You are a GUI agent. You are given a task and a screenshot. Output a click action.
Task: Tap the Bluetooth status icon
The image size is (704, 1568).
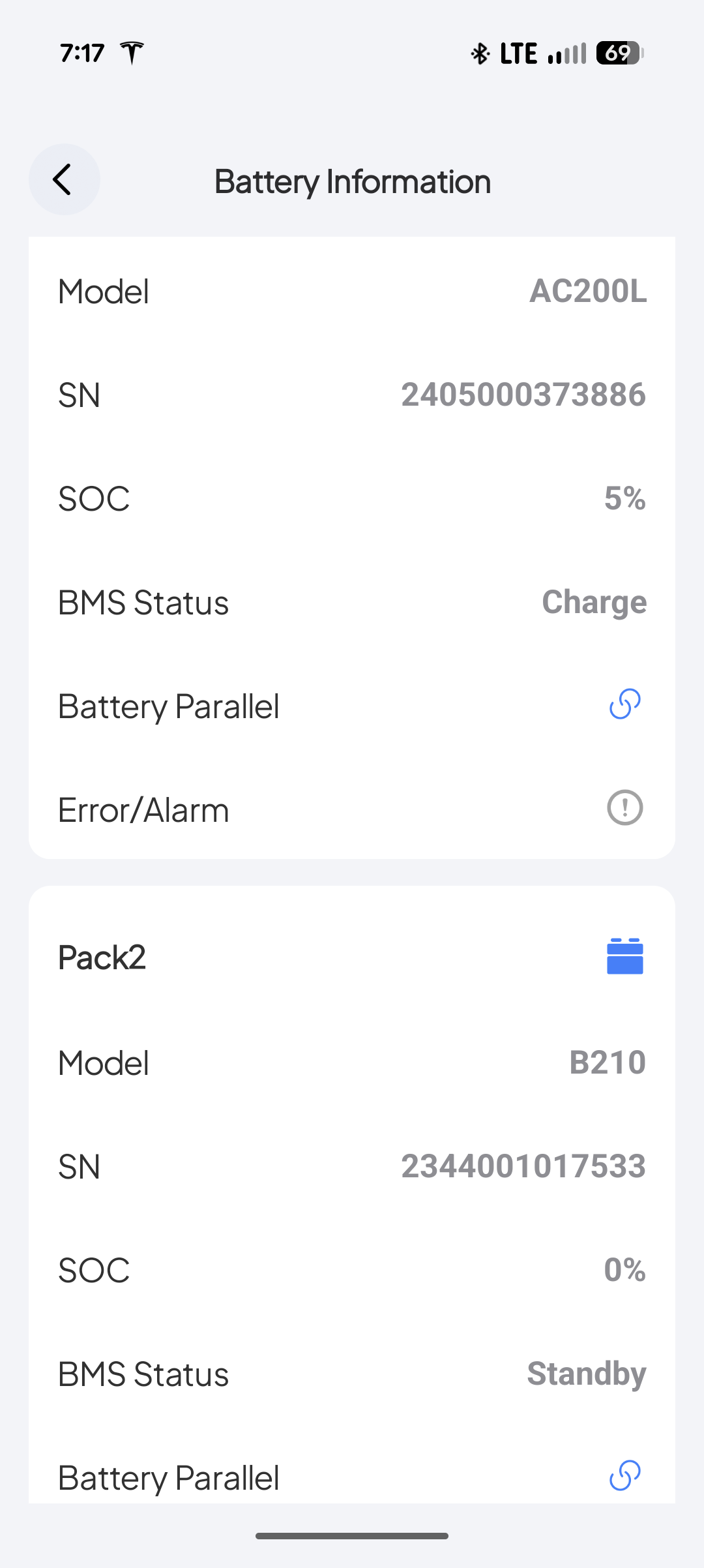pos(480,53)
